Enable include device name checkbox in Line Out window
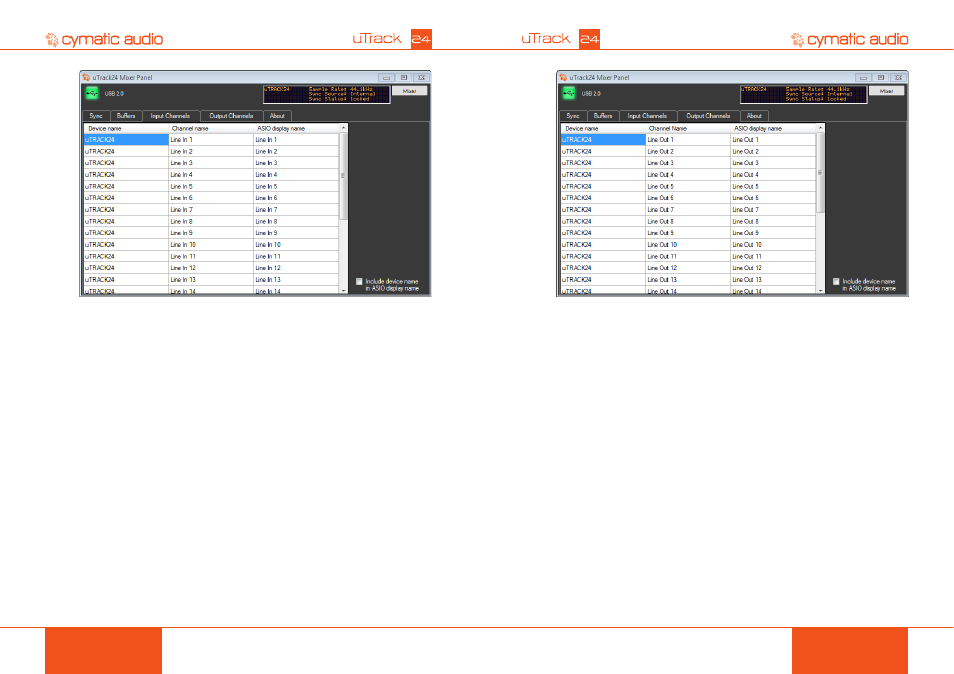 [x=836, y=281]
